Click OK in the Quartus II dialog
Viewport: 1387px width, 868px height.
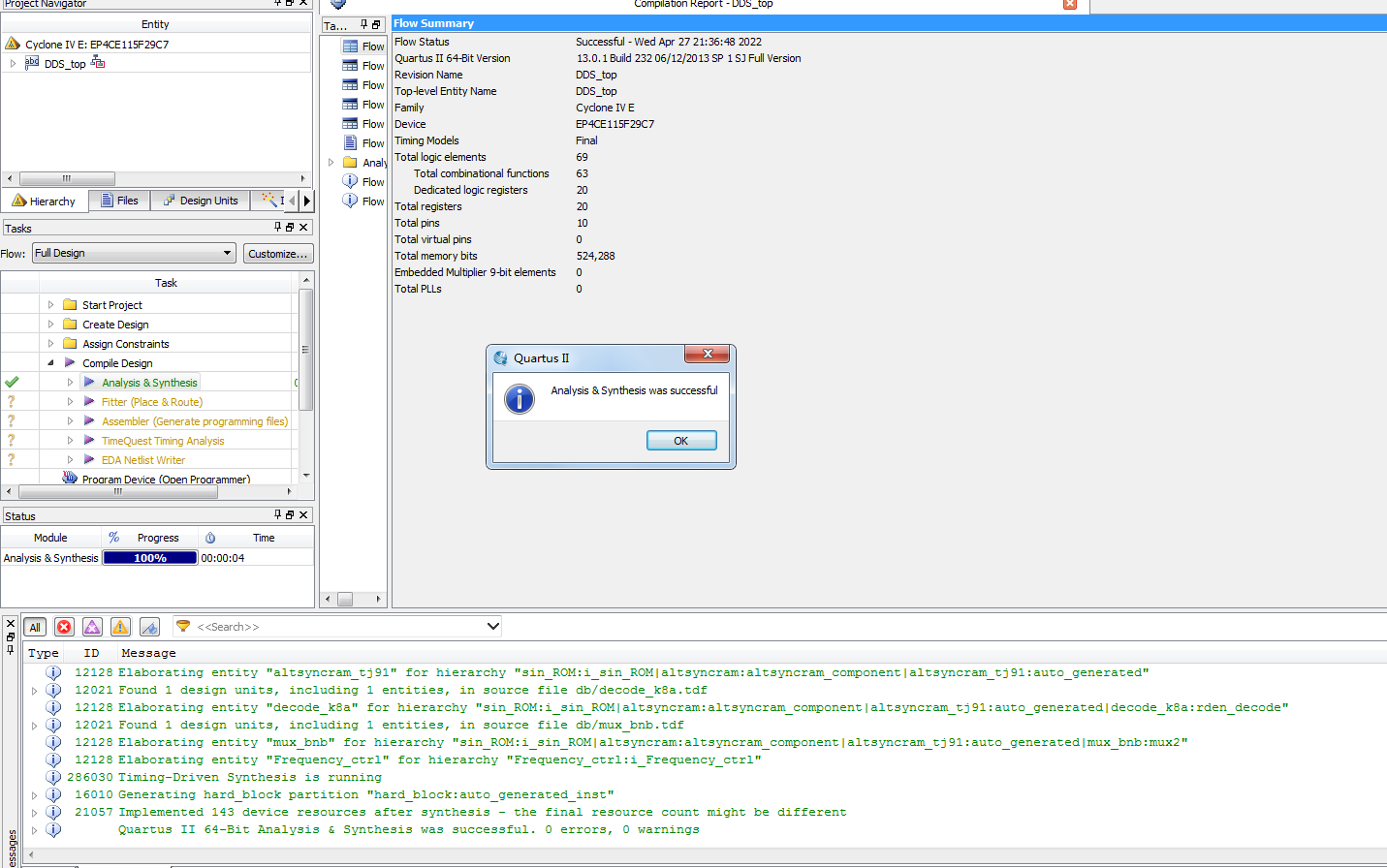point(681,441)
